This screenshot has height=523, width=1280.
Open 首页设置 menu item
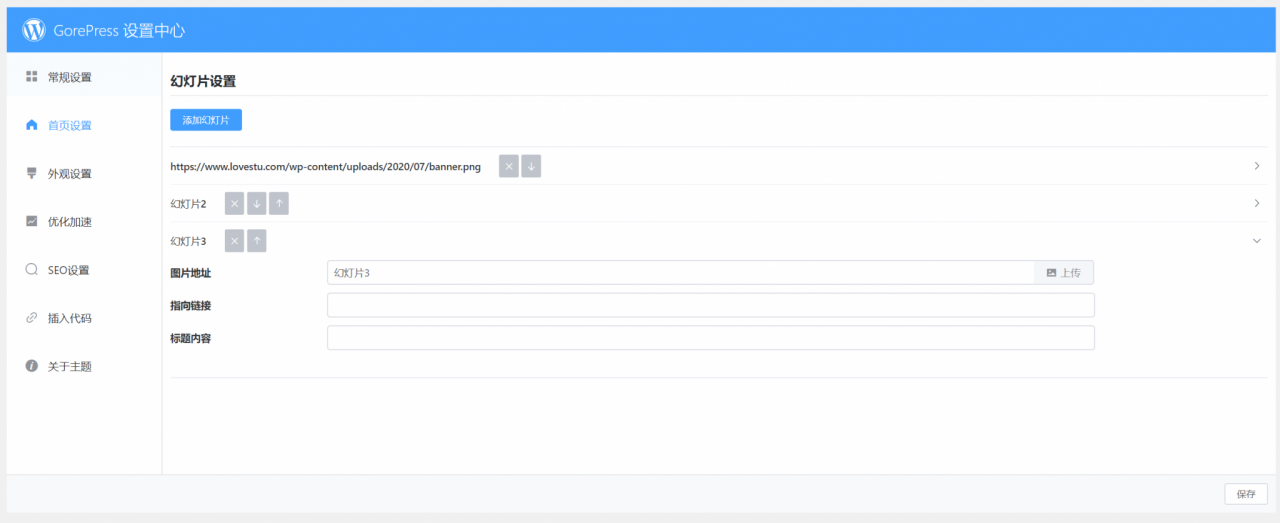[x=84, y=125]
